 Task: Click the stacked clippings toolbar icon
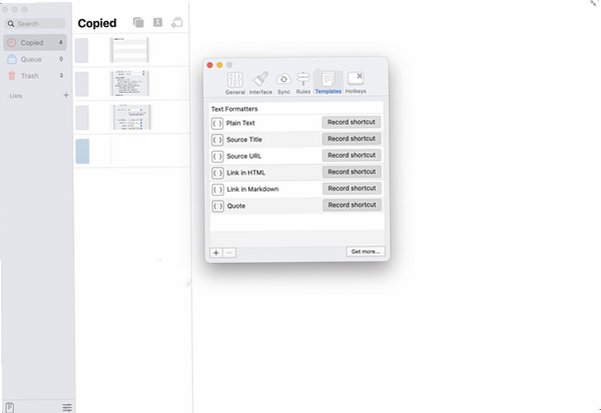pos(138,23)
